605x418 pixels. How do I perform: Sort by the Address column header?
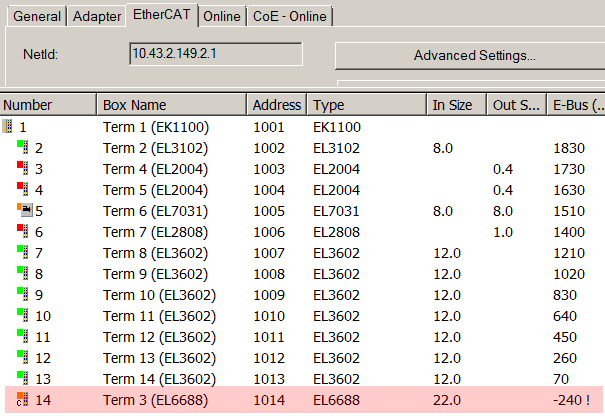277,105
